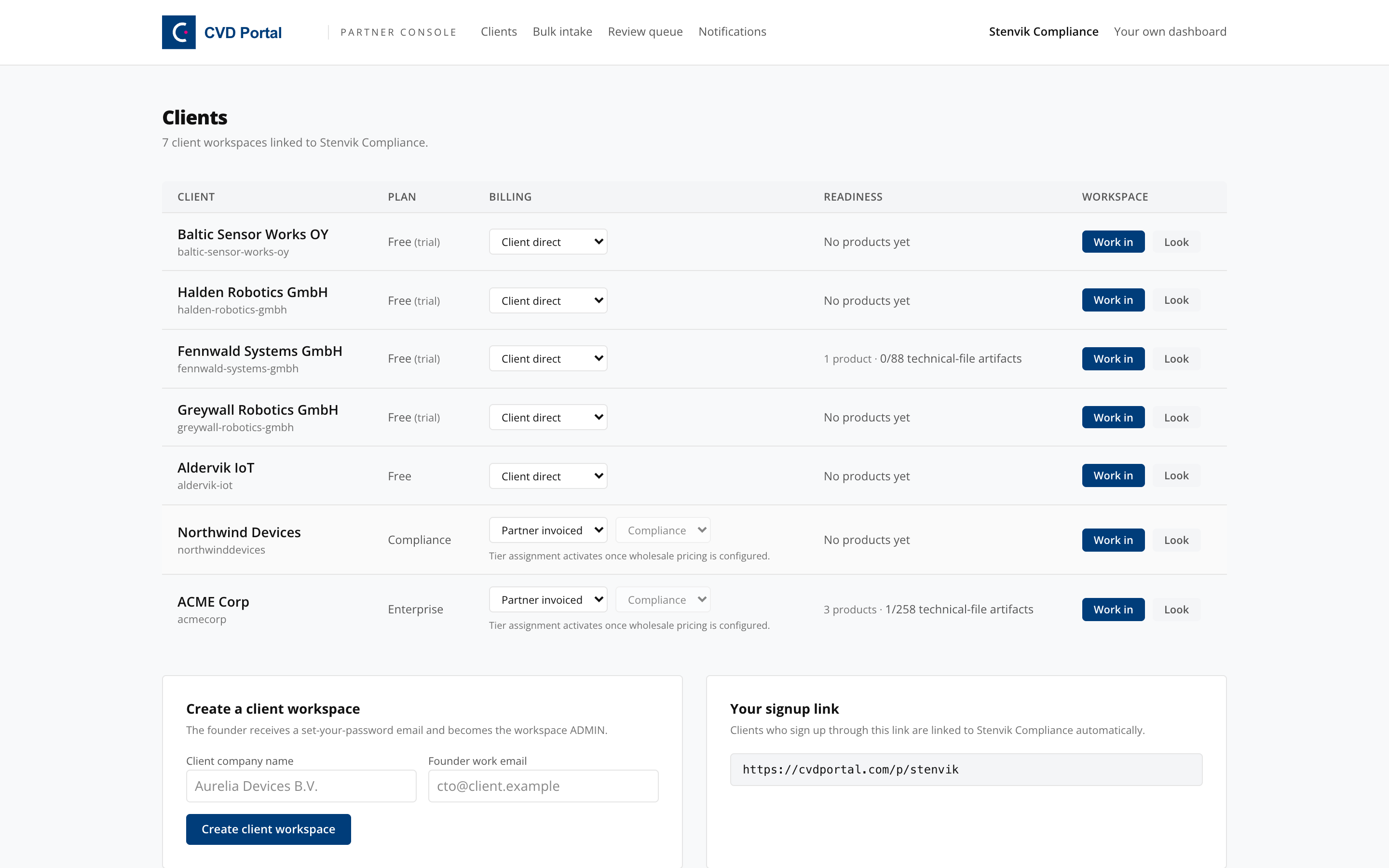Open Compliance tier dropdown for ACME Corp
This screenshot has height=868, width=1389.
click(663, 599)
